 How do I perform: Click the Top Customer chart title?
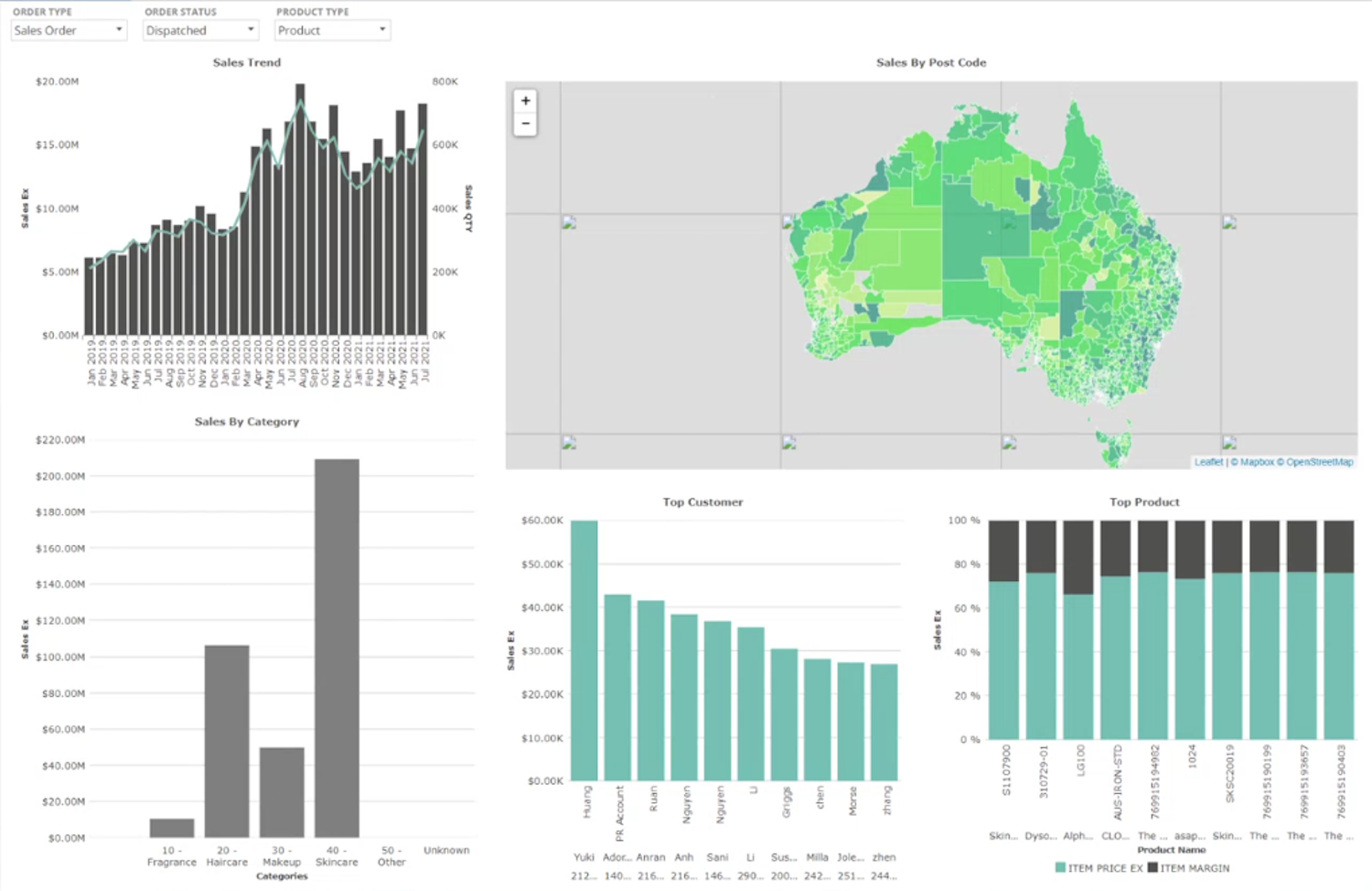[x=702, y=502]
